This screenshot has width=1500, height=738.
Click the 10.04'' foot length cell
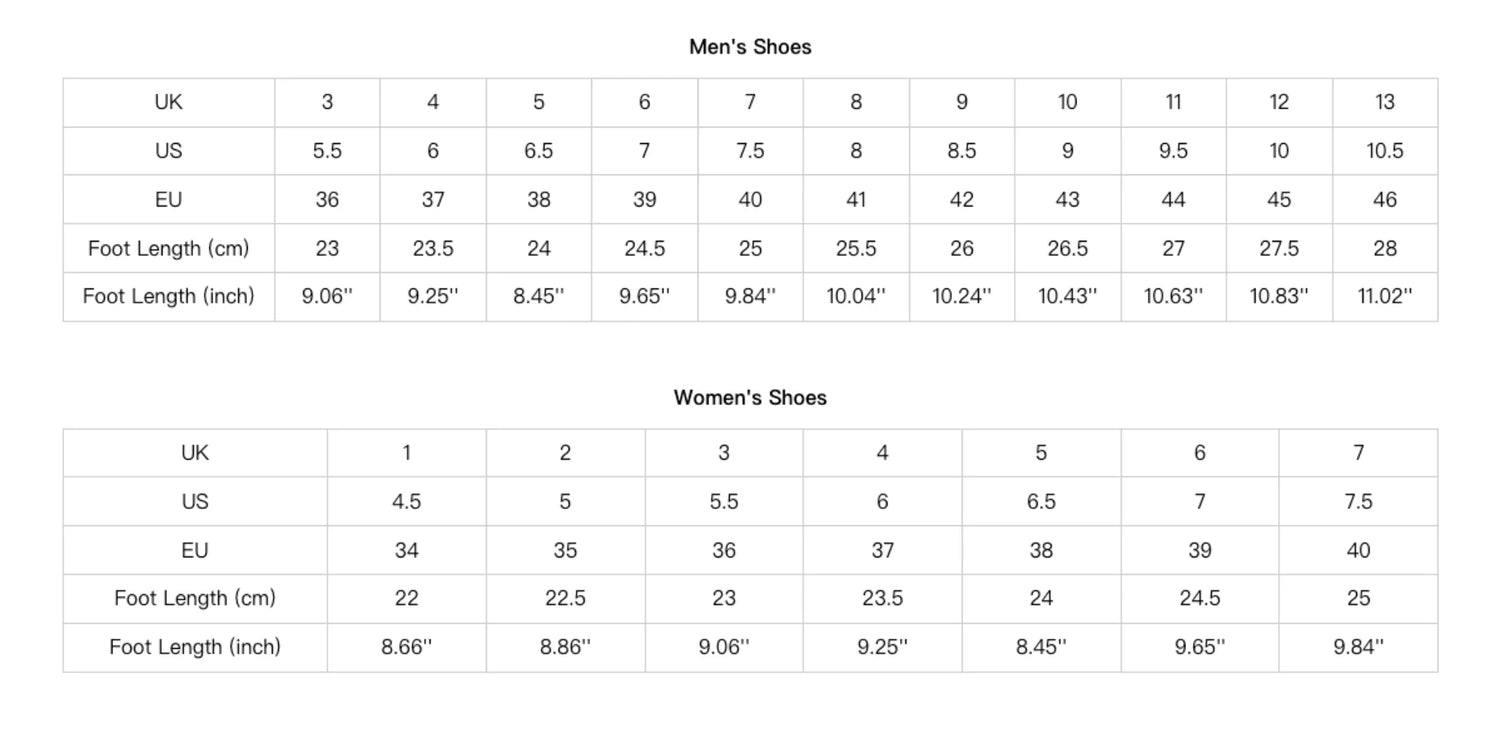[x=856, y=297]
